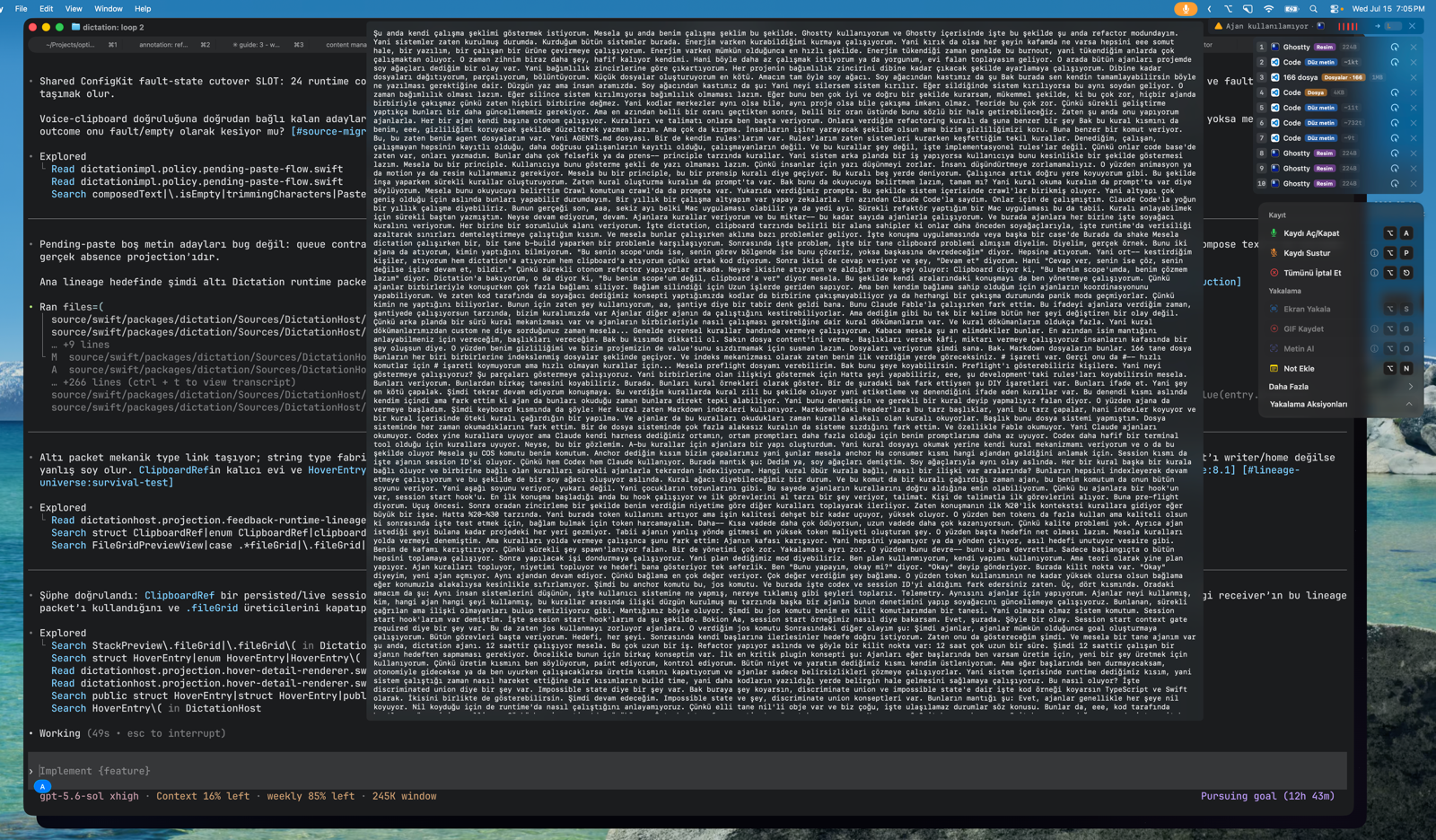Screen dimensions: 1436x840
Task: Choose GIF Kaydet entry
Action: pyautogui.click(x=1303, y=328)
